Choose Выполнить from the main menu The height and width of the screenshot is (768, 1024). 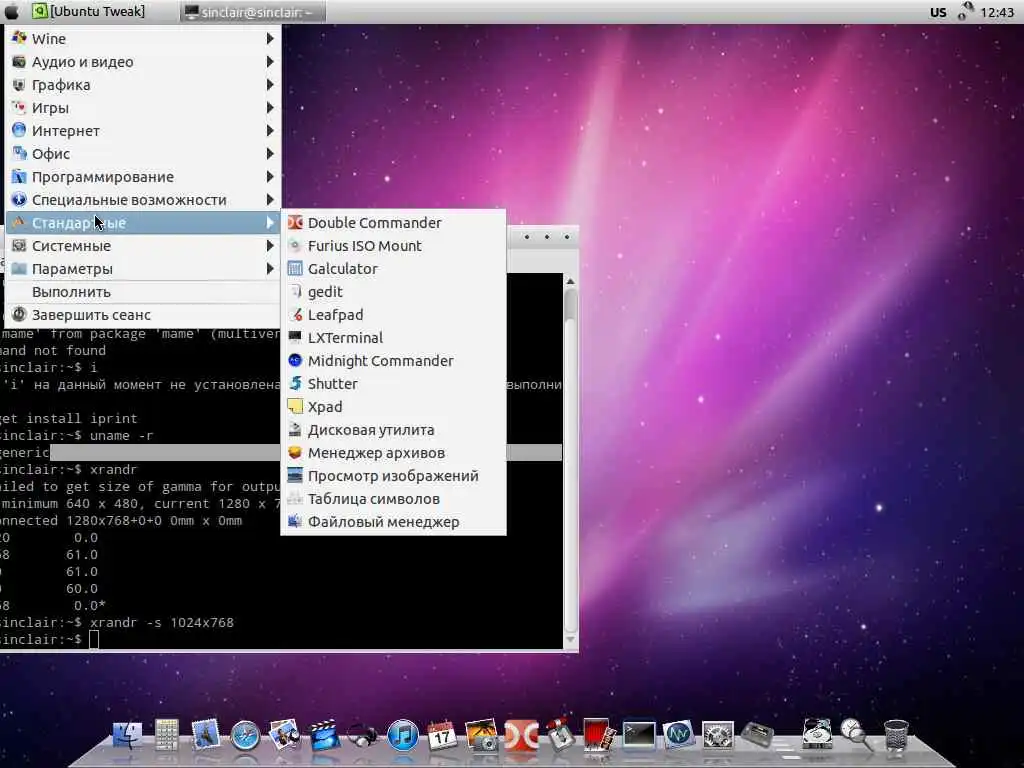point(143,292)
